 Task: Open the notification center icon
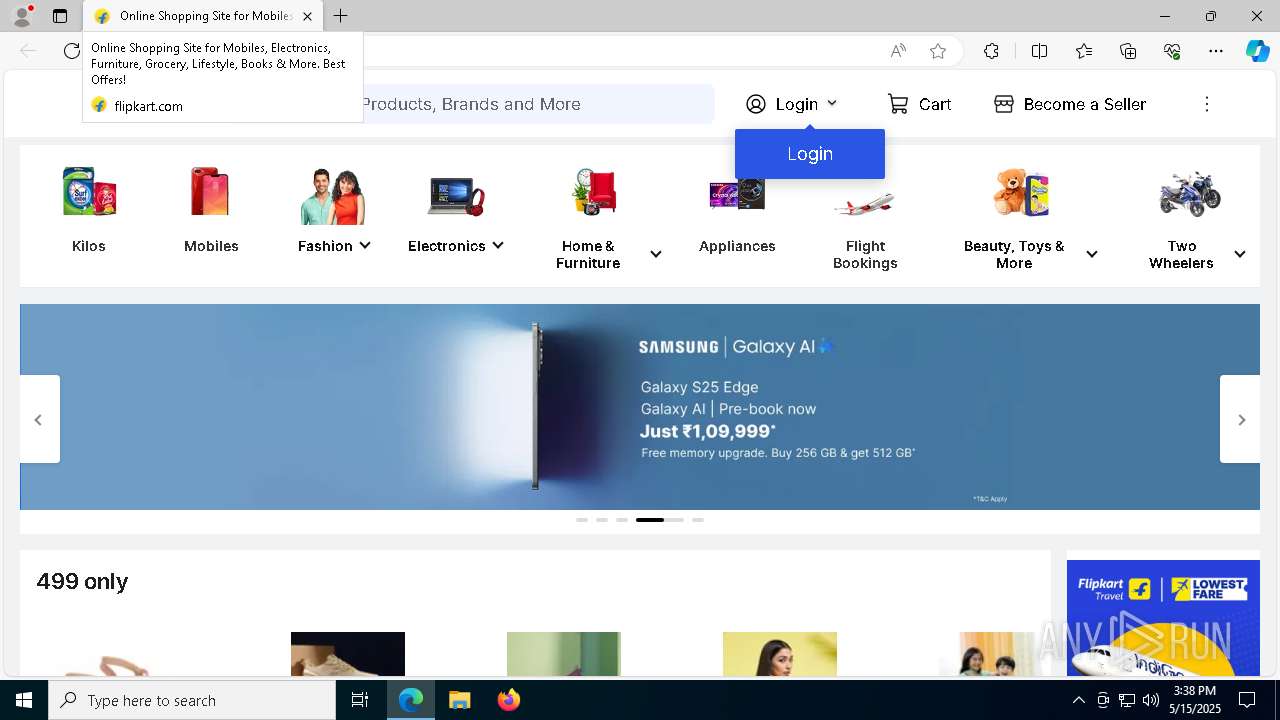(1247, 700)
